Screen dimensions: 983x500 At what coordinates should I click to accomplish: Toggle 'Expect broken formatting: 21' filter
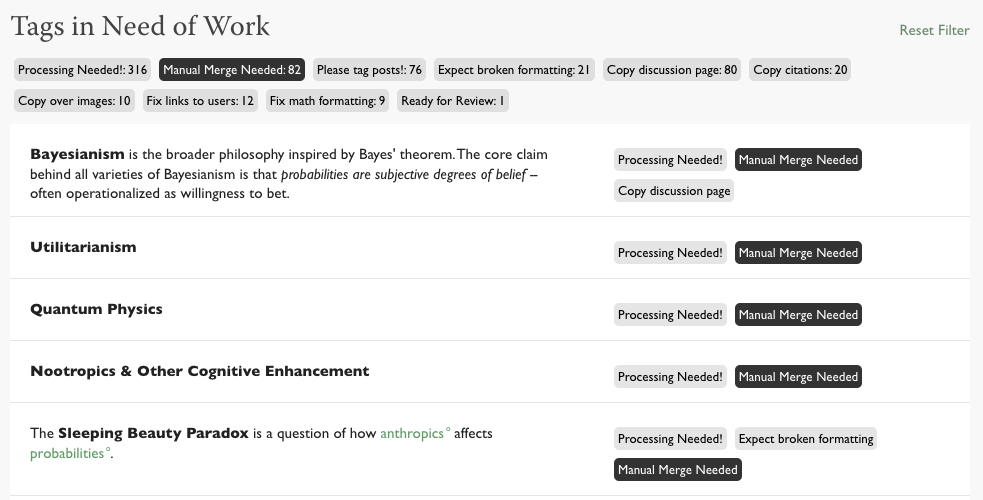pos(514,70)
